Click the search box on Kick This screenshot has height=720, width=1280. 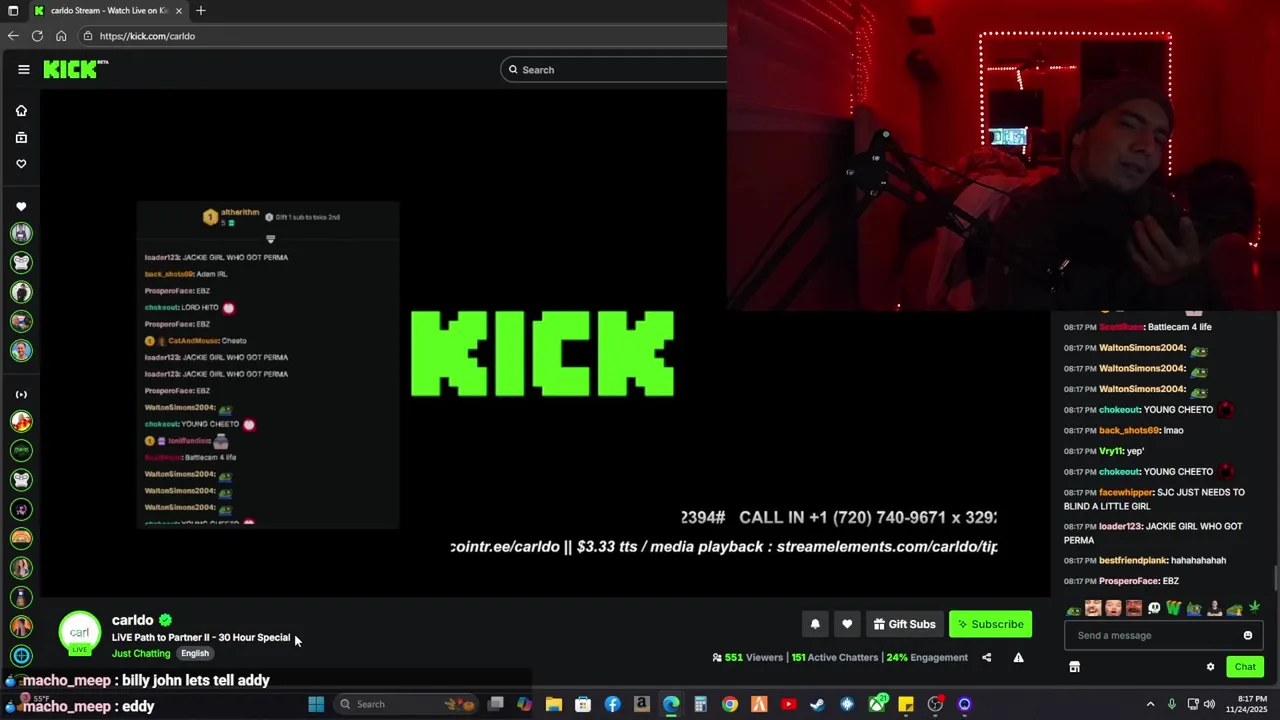[x=614, y=69]
